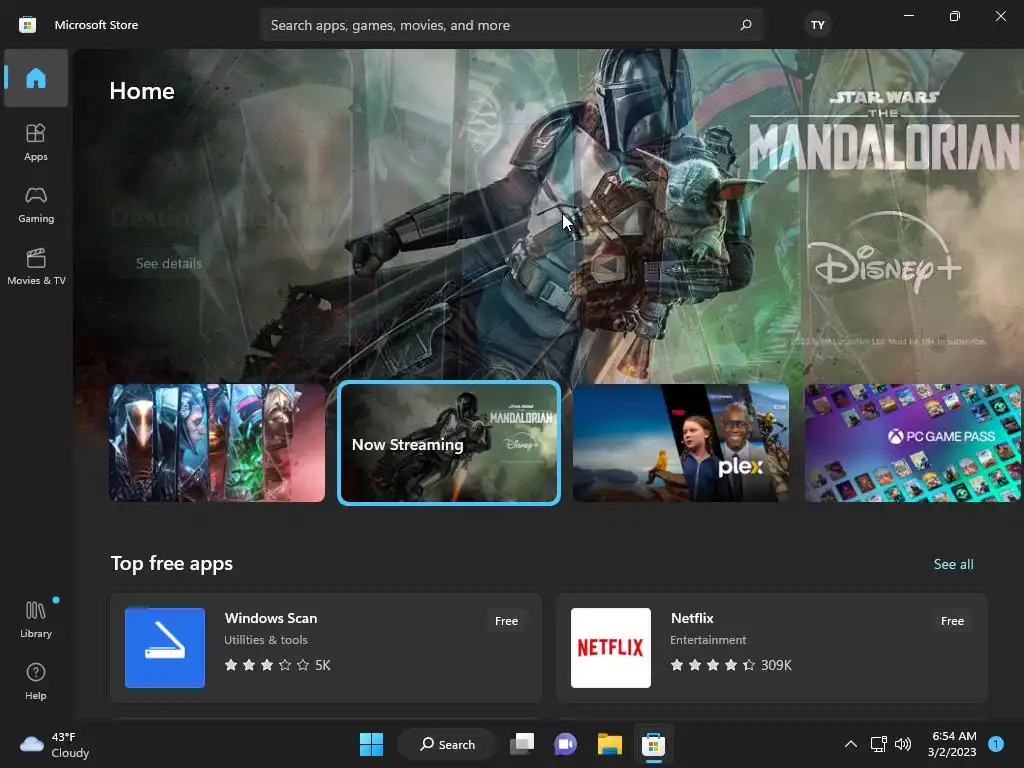Image resolution: width=1024 pixels, height=768 pixels.
Task: Open the notification badge icon
Action: pos(996,744)
